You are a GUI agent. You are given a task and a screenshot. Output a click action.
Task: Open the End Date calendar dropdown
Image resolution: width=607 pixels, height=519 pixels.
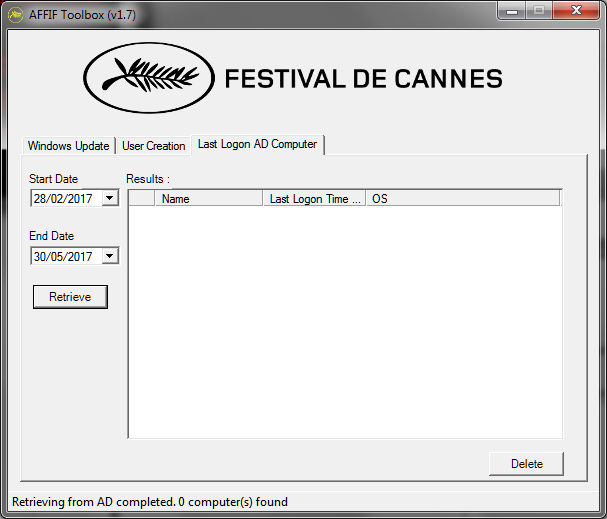(110, 256)
